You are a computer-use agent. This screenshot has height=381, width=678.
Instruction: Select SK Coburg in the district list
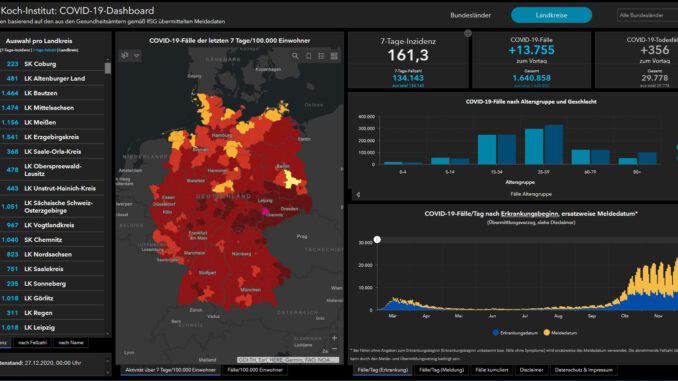tap(52, 64)
